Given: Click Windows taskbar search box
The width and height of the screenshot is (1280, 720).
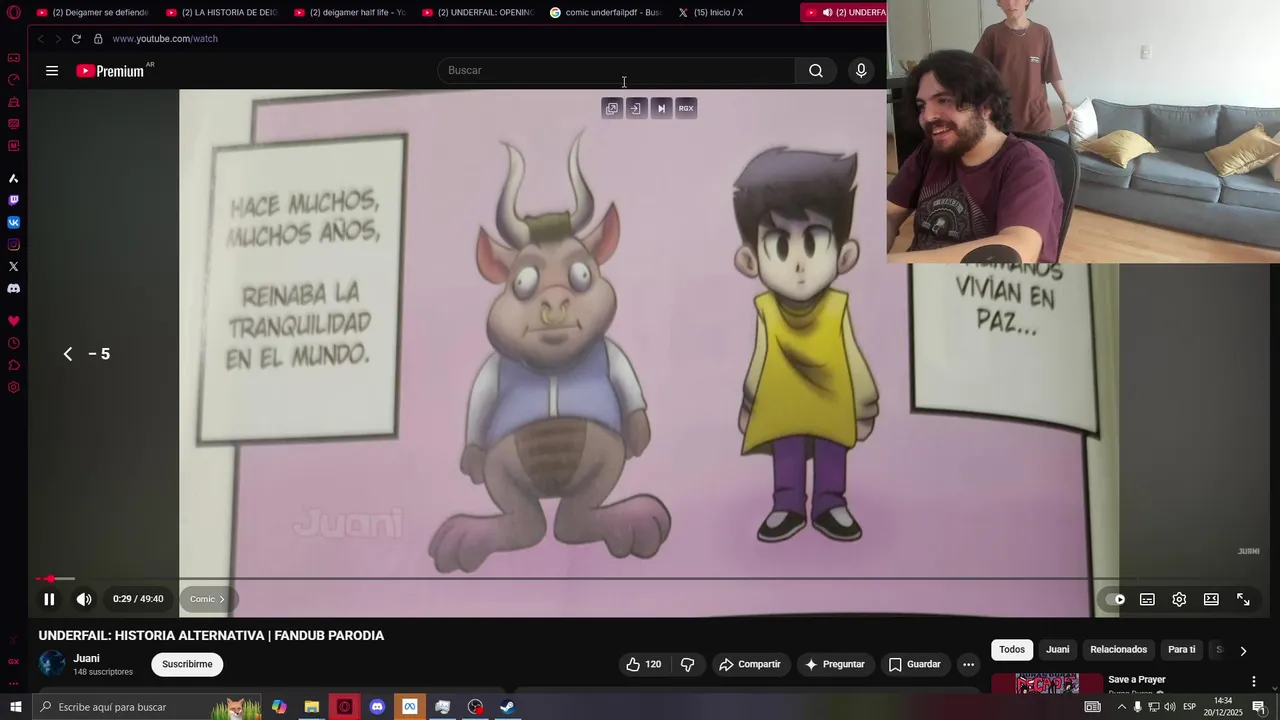Looking at the screenshot, I should pyautogui.click(x=146, y=707).
